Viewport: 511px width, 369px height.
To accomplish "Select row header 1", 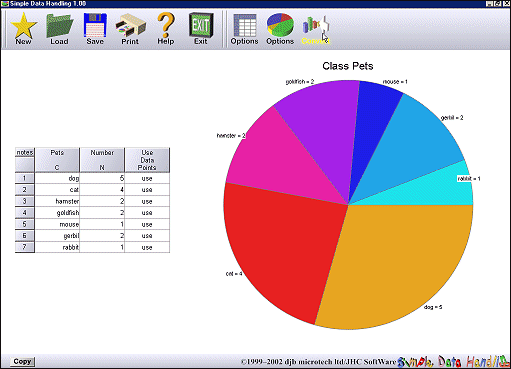I will pos(24,178).
